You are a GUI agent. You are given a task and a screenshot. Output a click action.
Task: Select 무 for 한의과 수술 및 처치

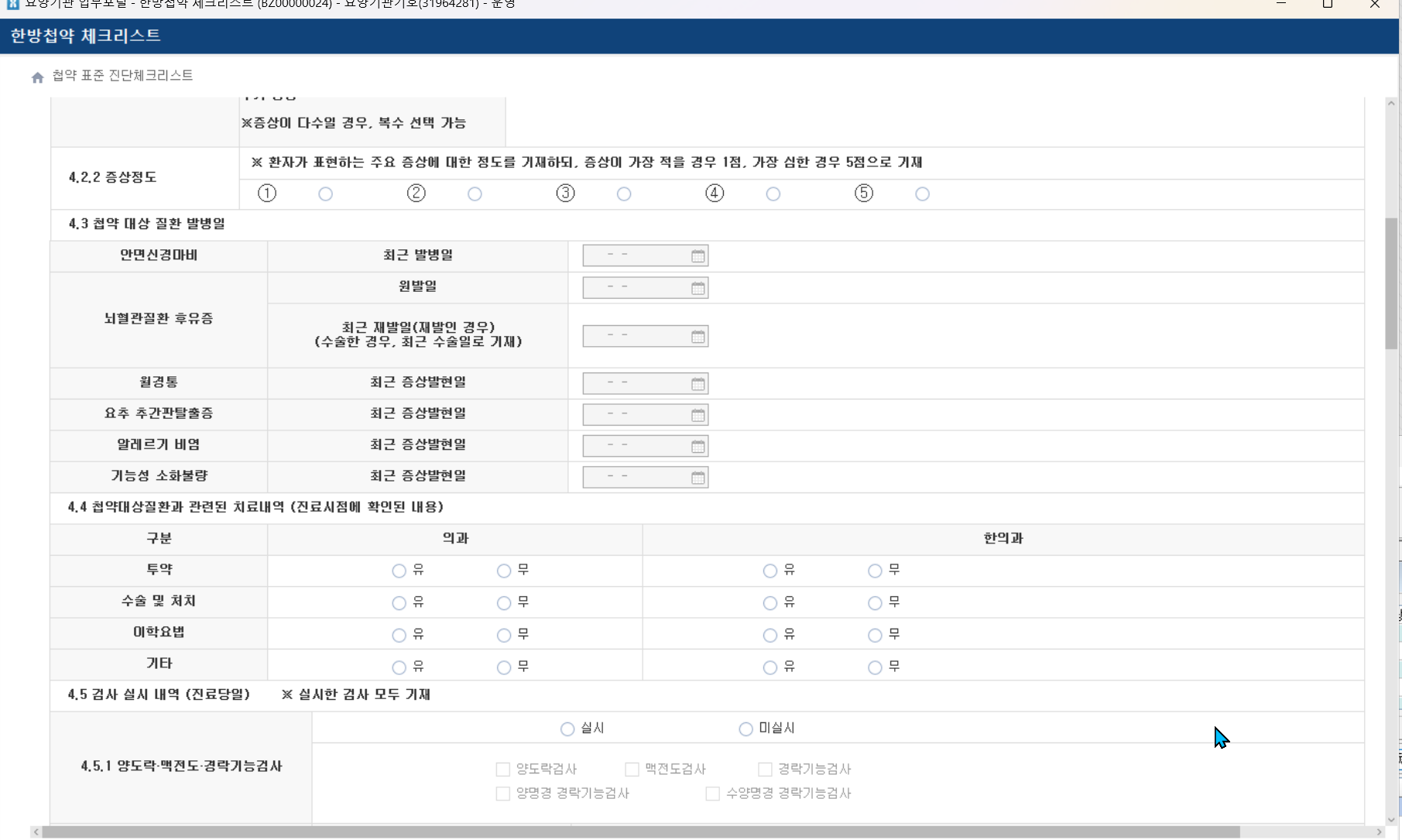click(875, 602)
